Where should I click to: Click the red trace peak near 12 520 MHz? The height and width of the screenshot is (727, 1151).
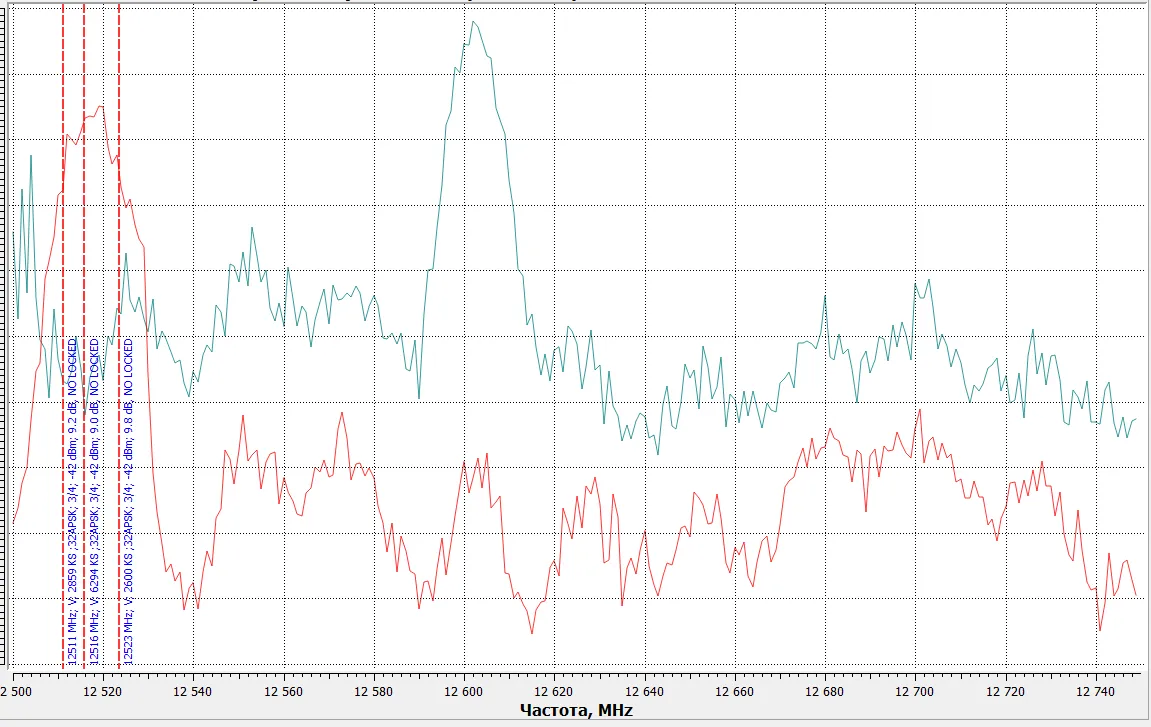point(100,106)
